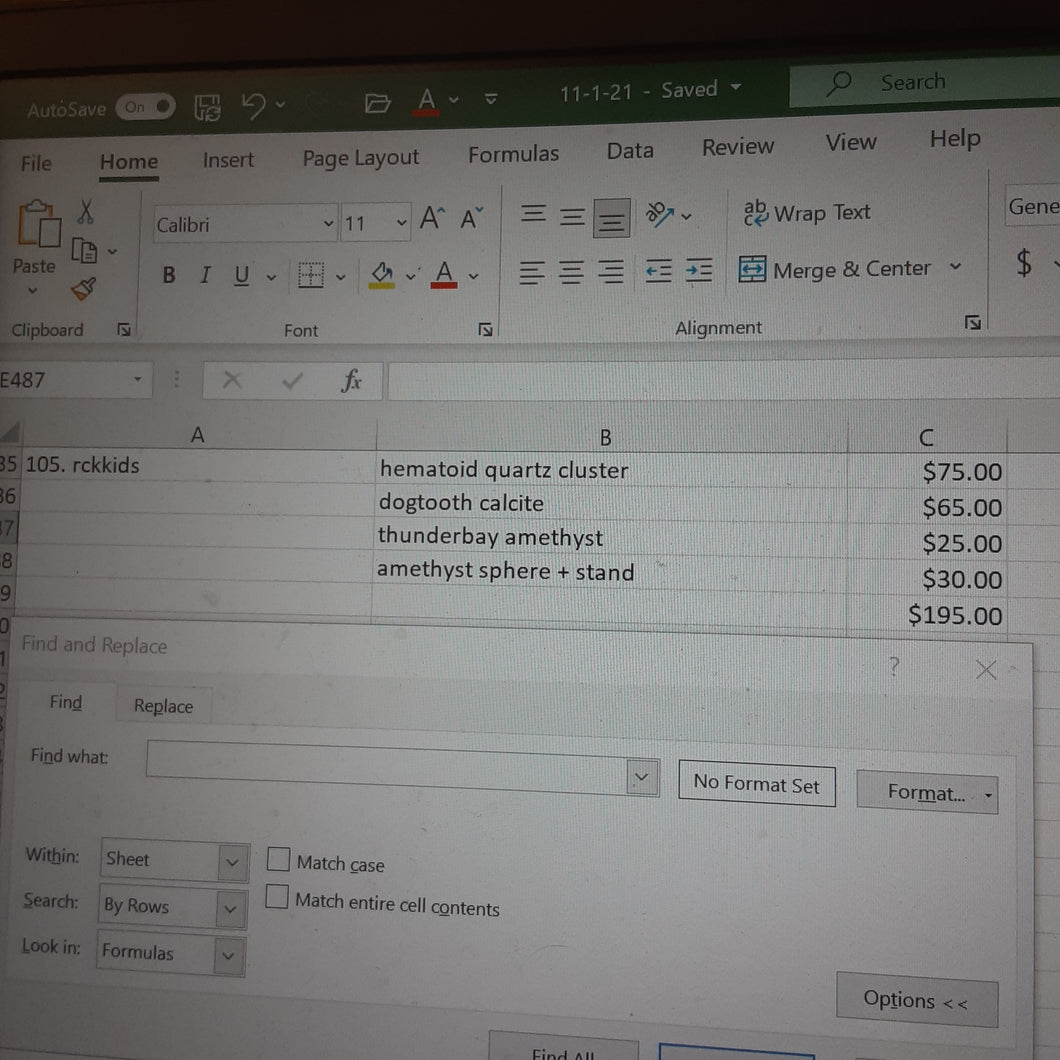Screen dimensions: 1060x1060
Task: Enable the Match case checkbox
Action: point(278,859)
